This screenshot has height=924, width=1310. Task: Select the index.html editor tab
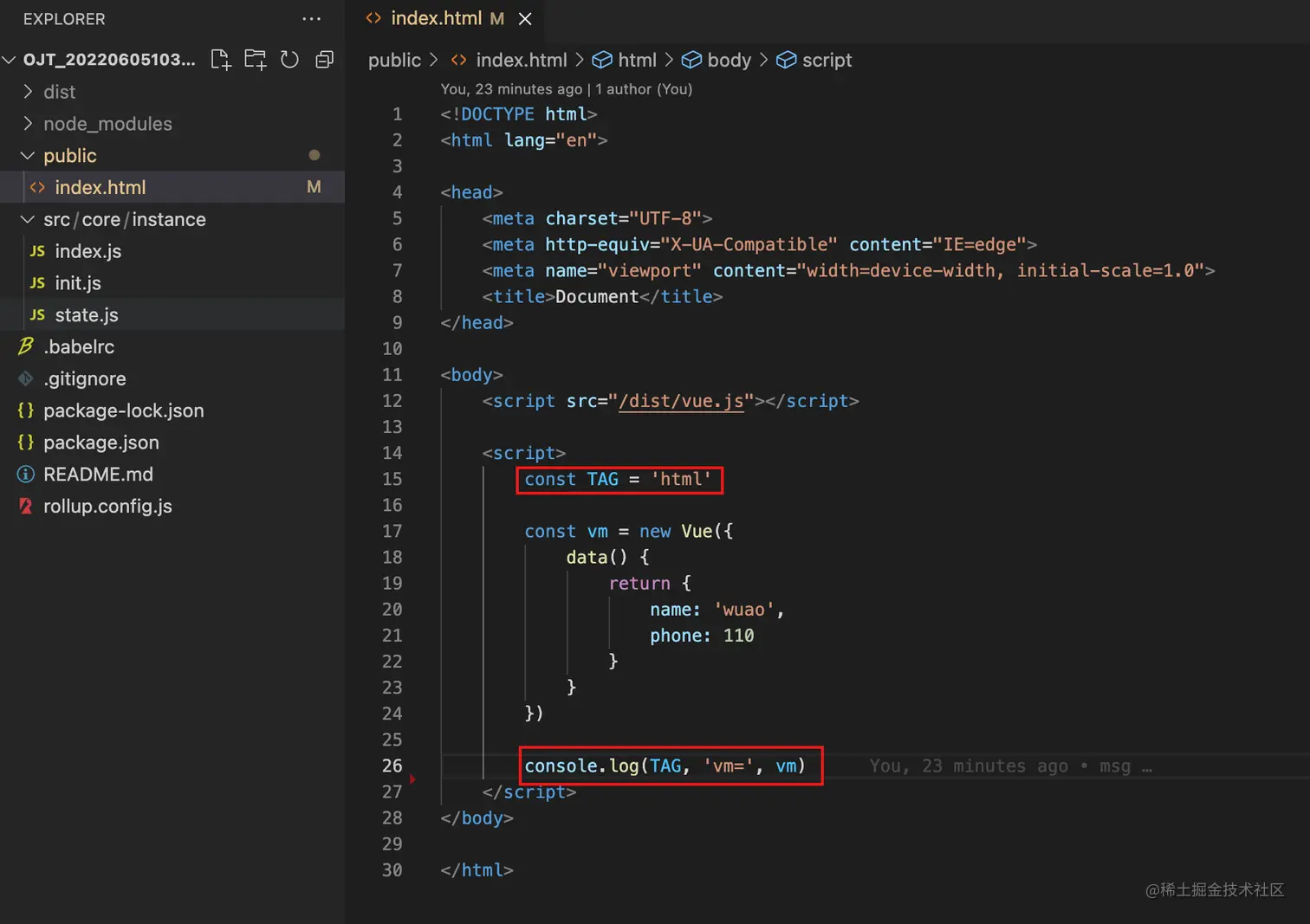pos(444,19)
